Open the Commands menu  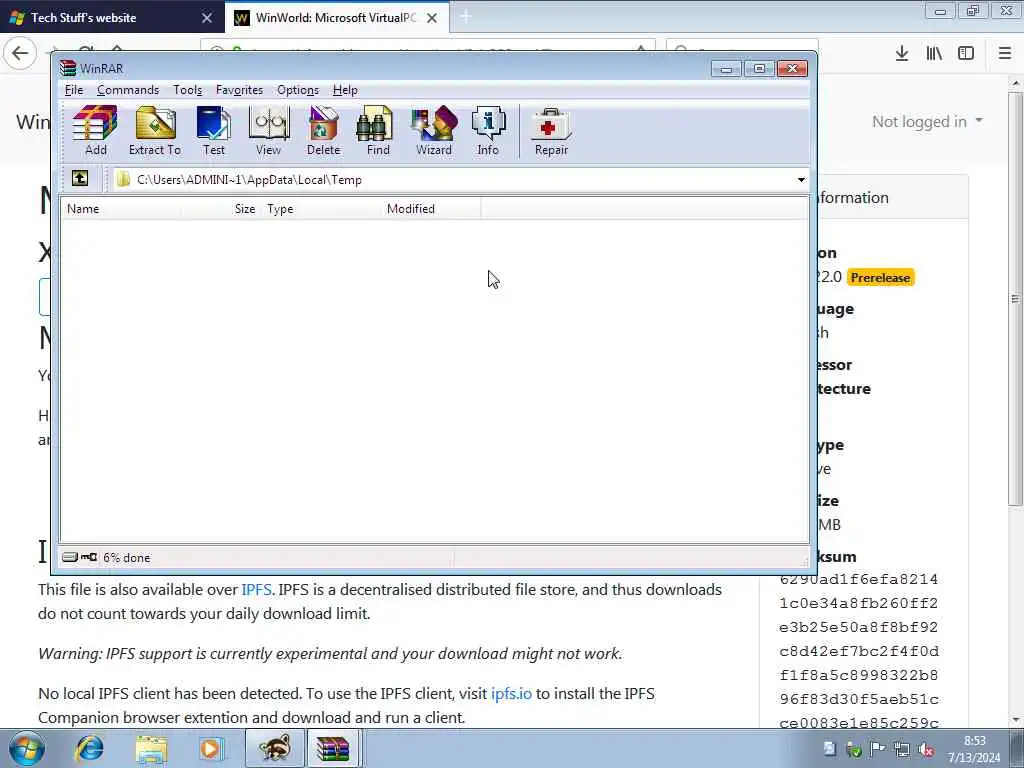point(128,90)
